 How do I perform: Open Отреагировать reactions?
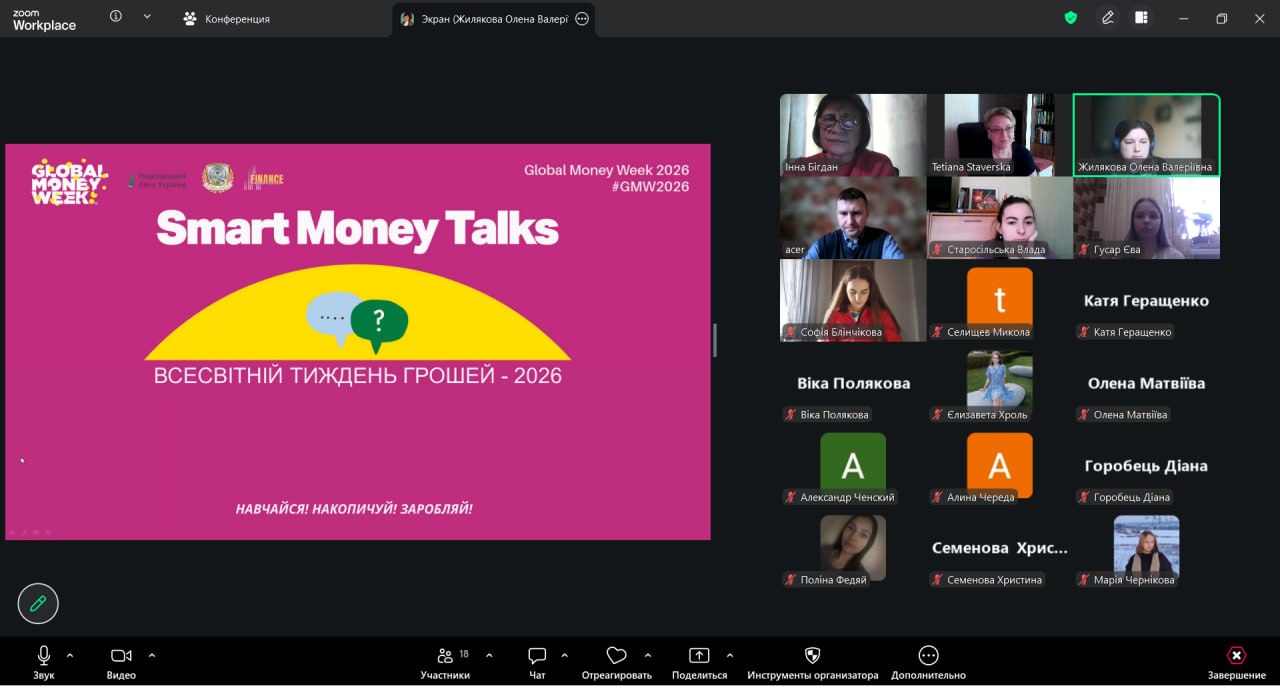(x=616, y=662)
